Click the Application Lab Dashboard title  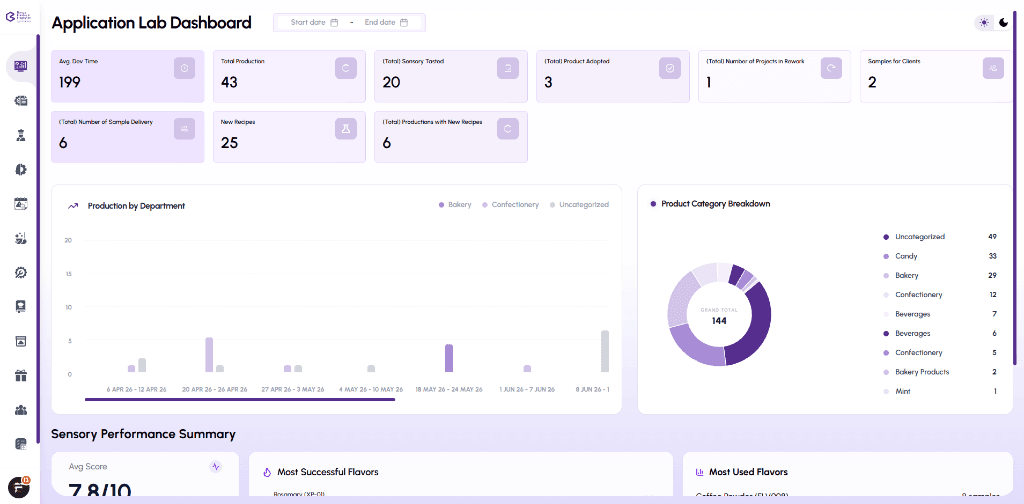pyautogui.click(x=152, y=23)
